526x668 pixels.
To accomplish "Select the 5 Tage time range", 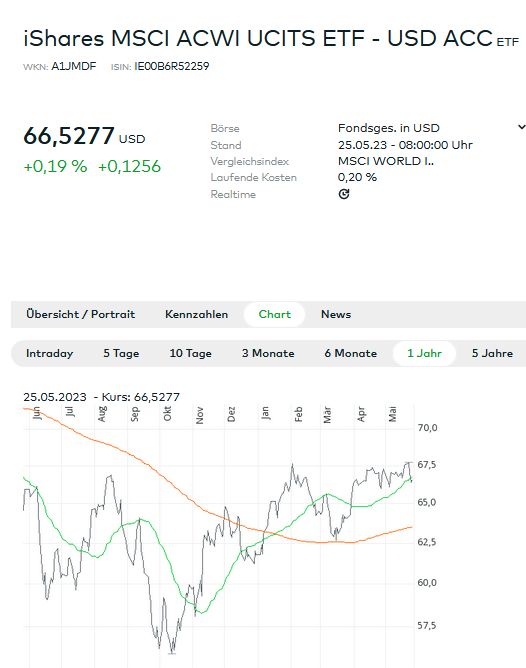I will coord(121,354).
